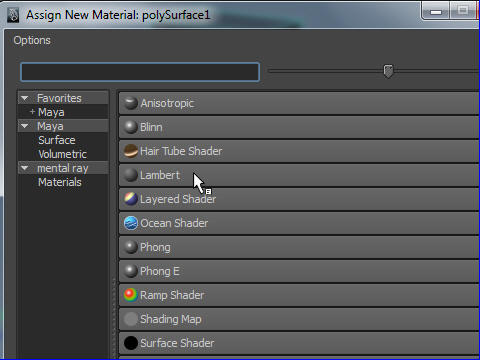The image size is (480, 360).
Task: Select the Shading Map entry
Action: tap(299, 319)
